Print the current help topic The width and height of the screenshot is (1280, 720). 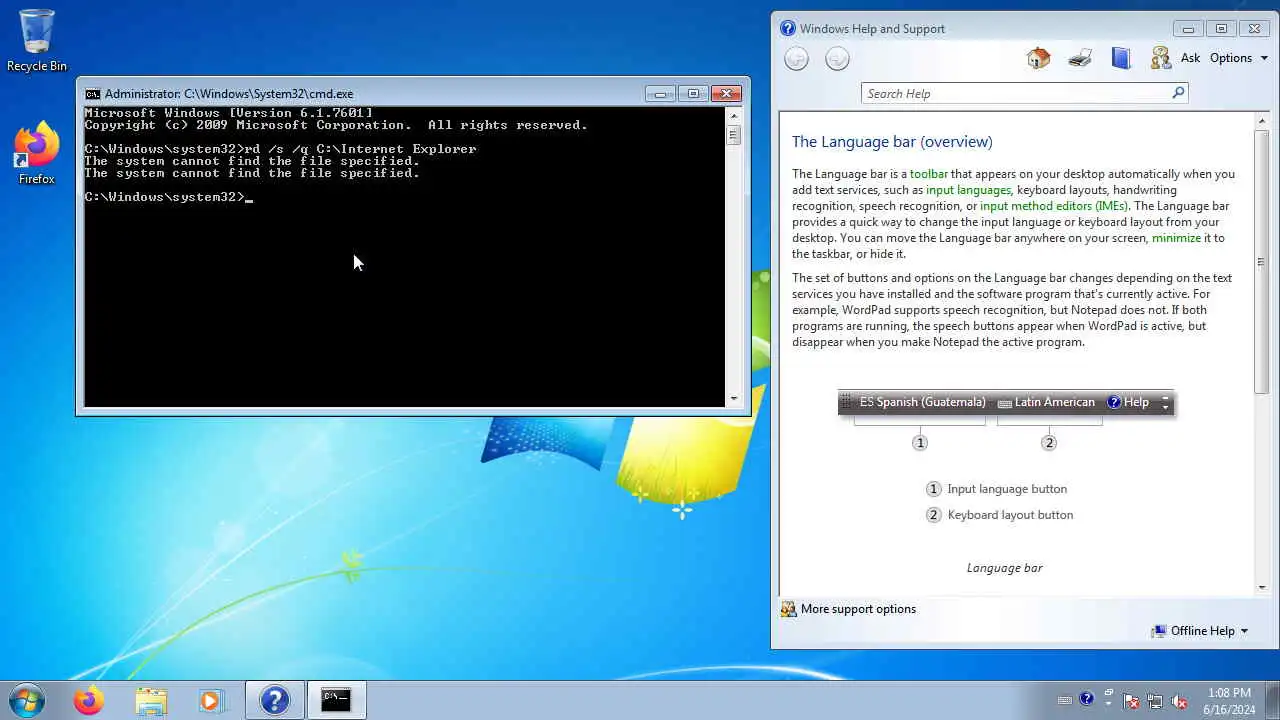click(x=1079, y=58)
